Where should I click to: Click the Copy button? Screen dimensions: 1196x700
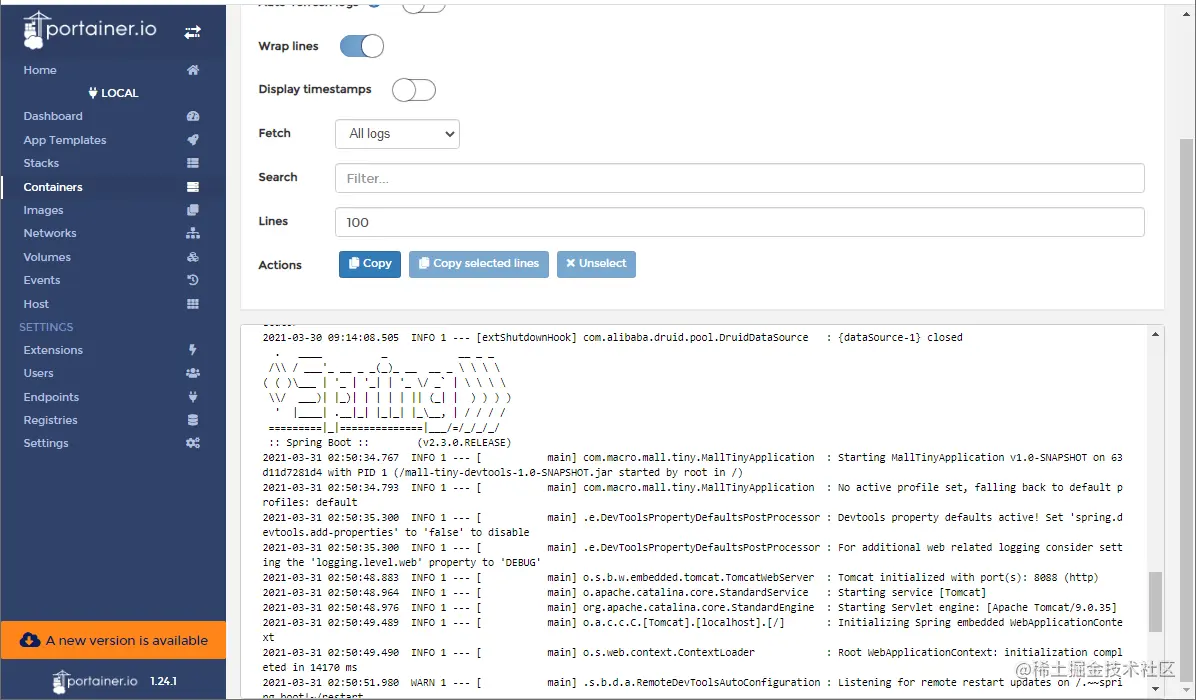coord(370,264)
